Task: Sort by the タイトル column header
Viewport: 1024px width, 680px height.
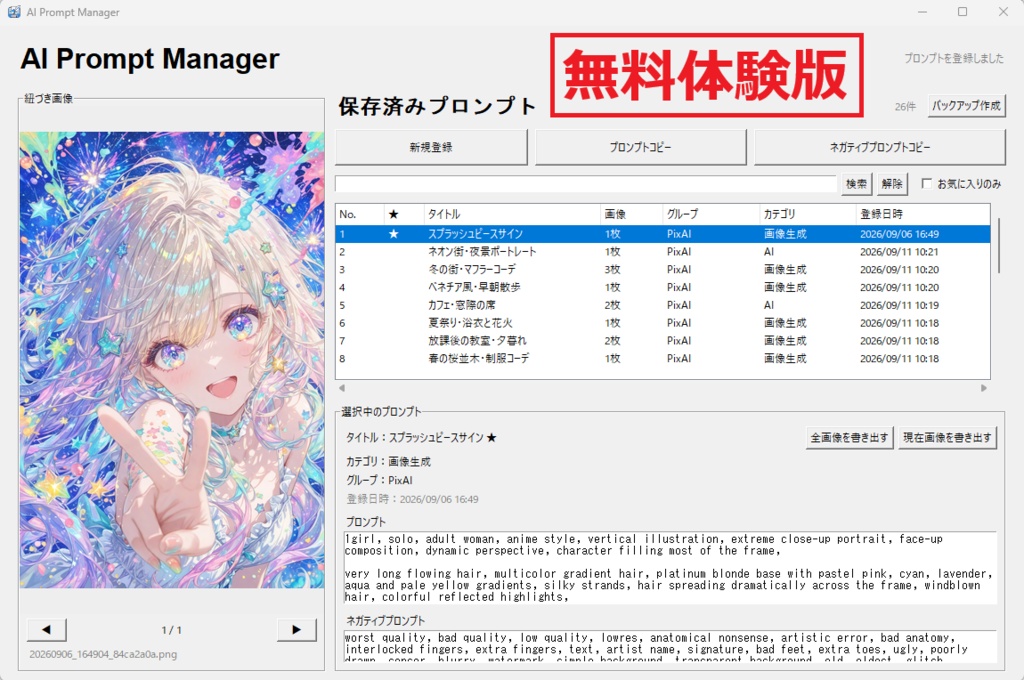Action: 512,214
